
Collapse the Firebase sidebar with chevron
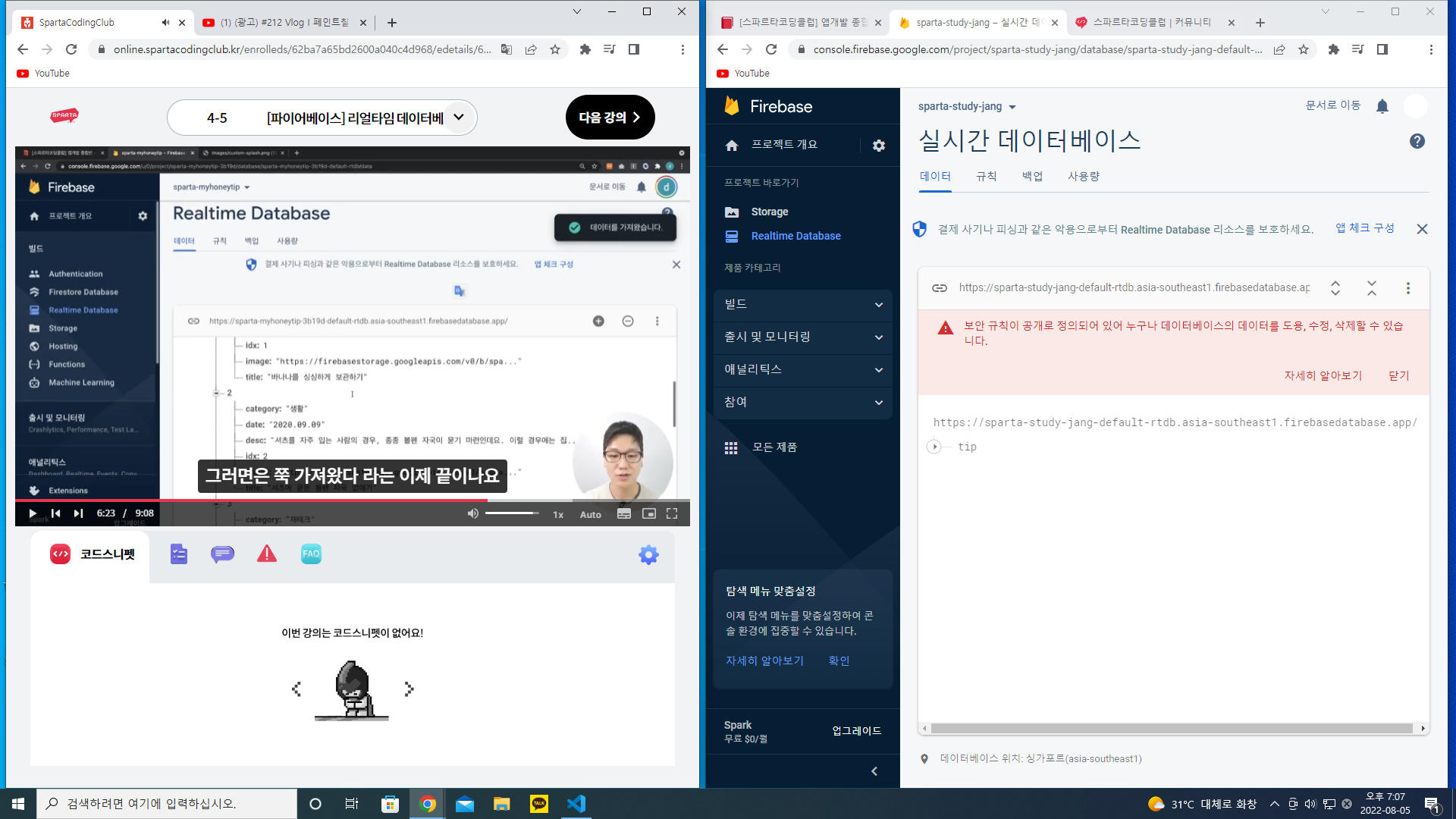click(874, 771)
